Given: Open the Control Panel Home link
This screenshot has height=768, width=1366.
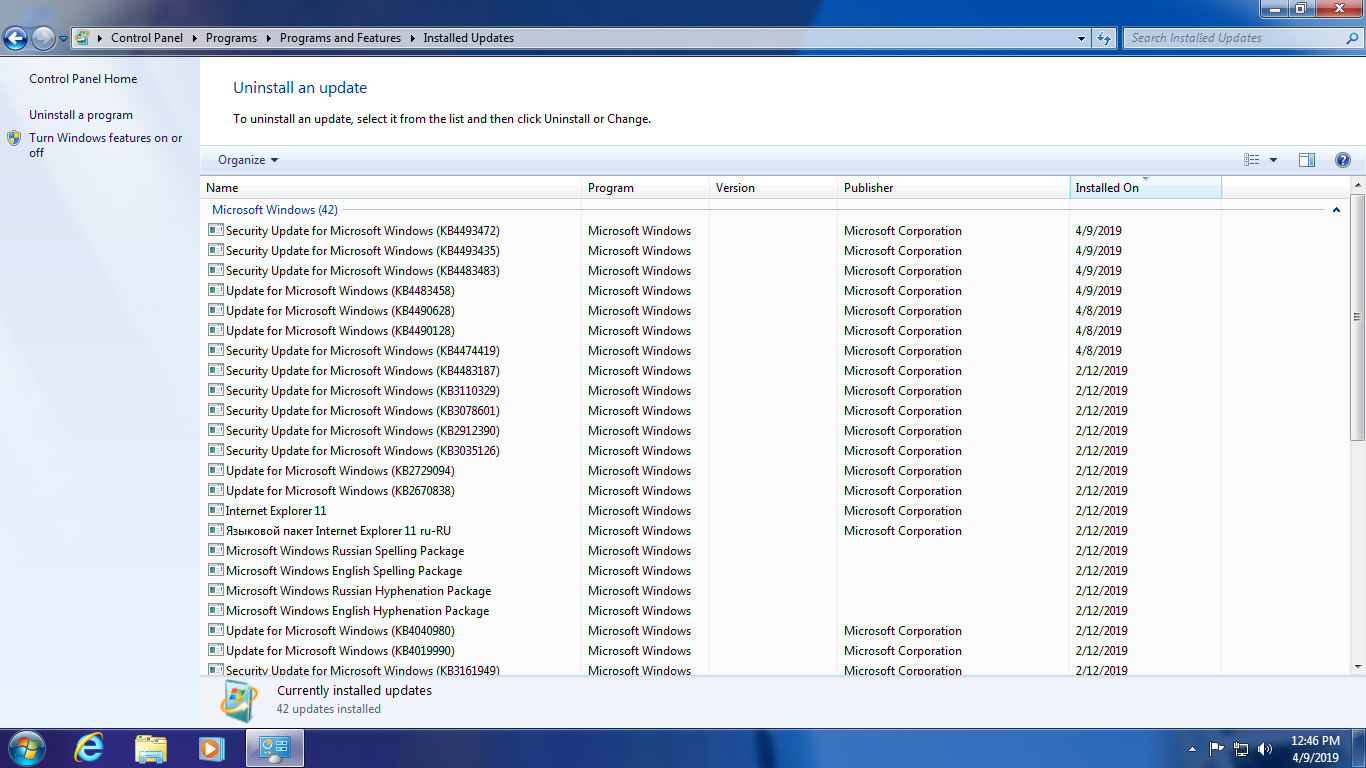Looking at the screenshot, I should (x=83, y=79).
